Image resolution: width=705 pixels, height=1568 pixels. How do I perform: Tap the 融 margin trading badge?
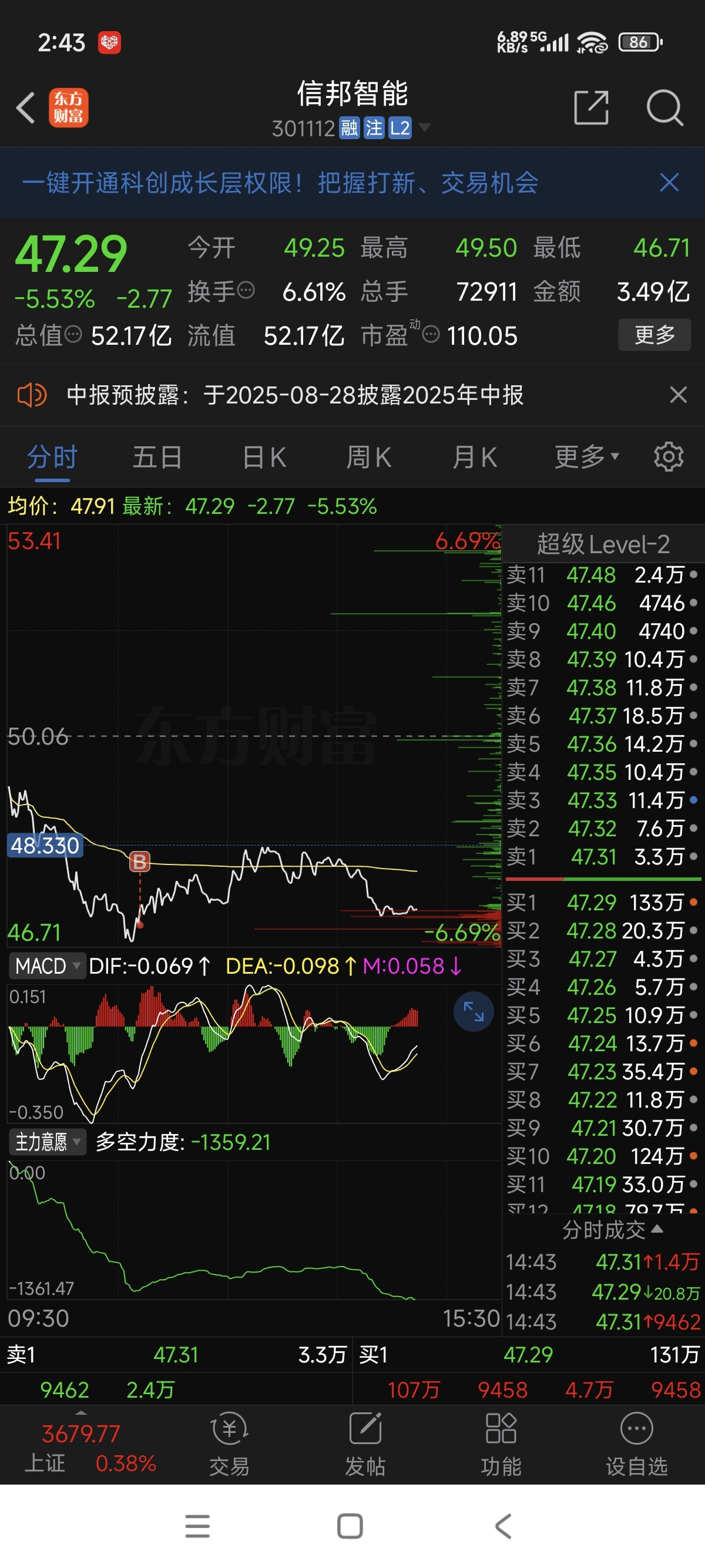coord(350,129)
